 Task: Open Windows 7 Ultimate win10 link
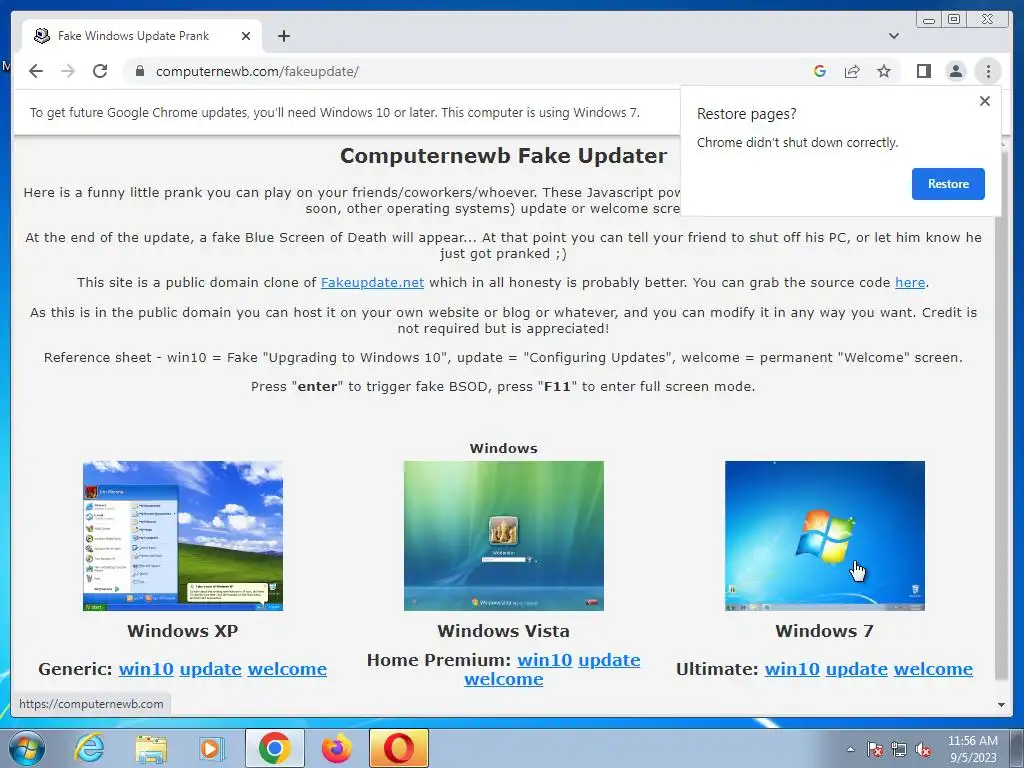(792, 669)
